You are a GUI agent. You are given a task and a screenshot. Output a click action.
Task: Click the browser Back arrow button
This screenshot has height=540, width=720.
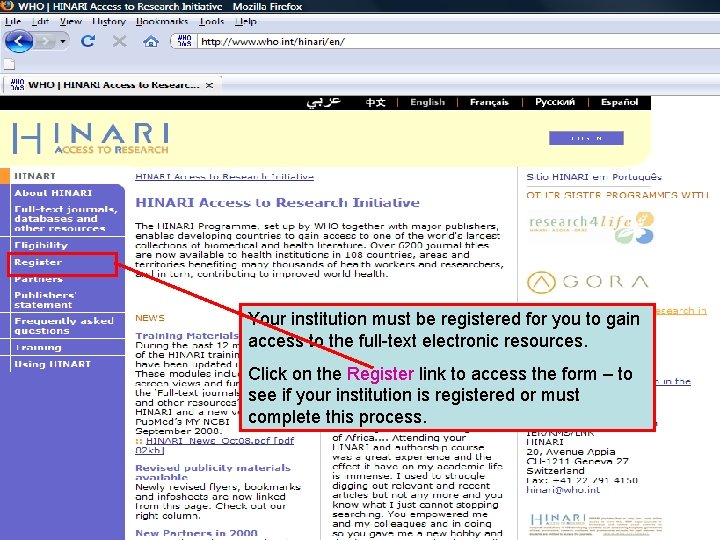coord(19,42)
